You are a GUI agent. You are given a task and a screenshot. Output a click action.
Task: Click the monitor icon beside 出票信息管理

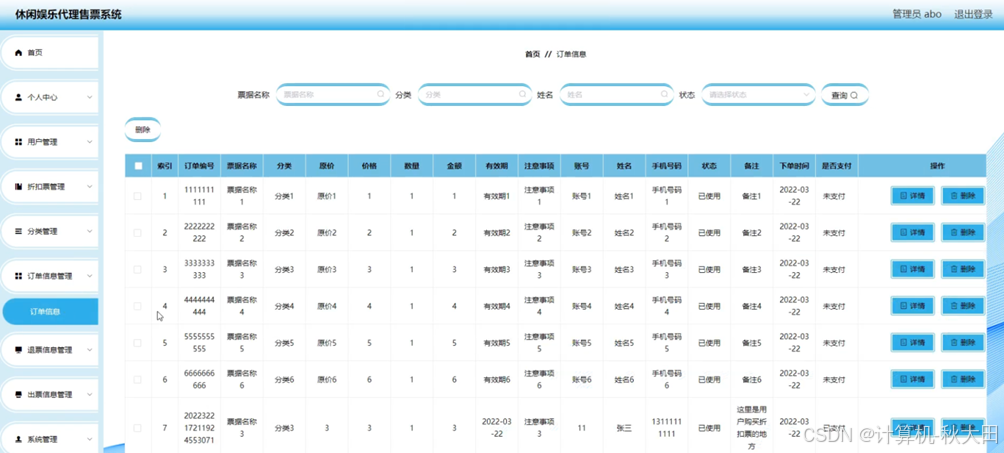[x=19, y=395]
